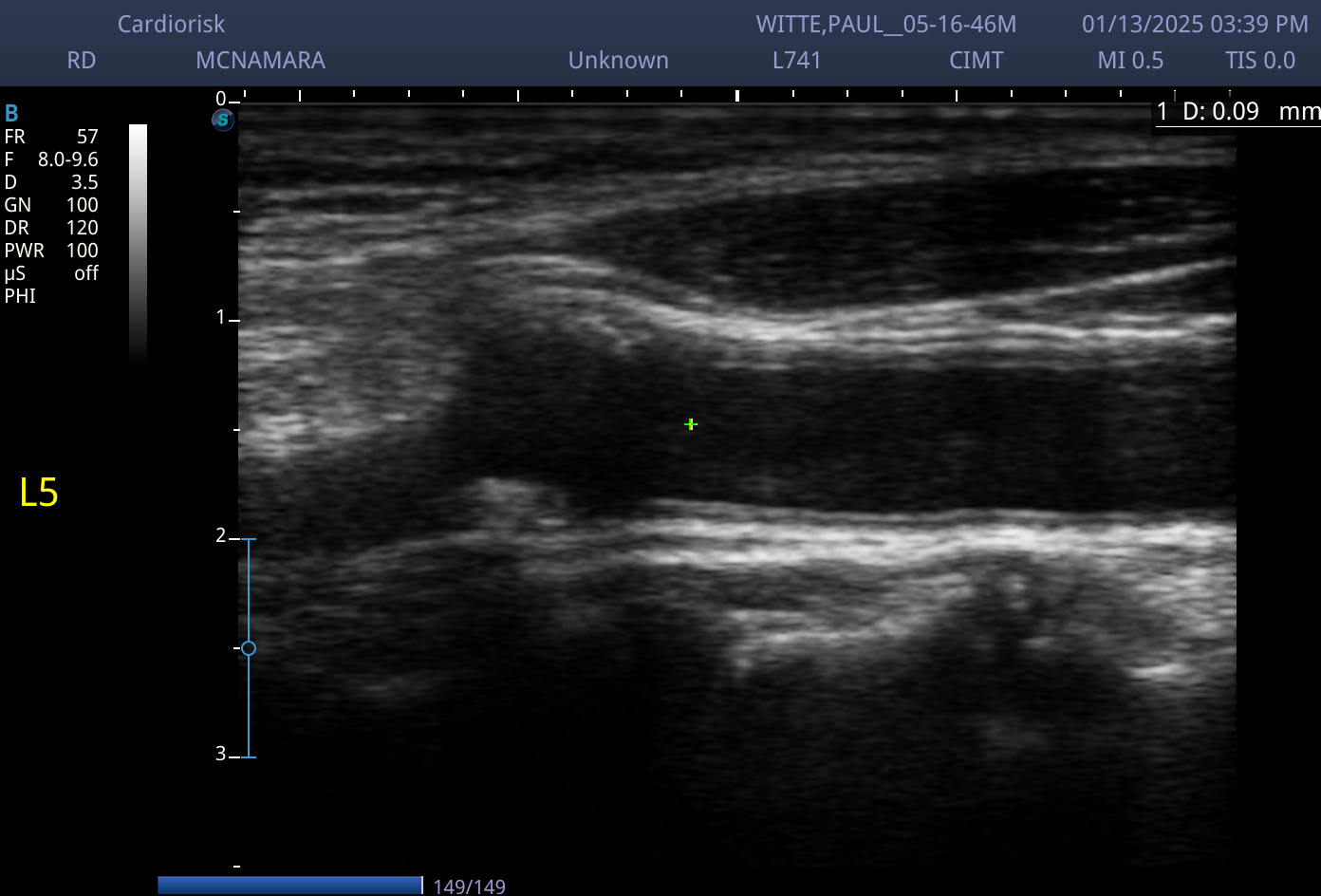The width and height of the screenshot is (1321, 896).
Task: Toggle the µS off setting
Action: [x=51, y=273]
